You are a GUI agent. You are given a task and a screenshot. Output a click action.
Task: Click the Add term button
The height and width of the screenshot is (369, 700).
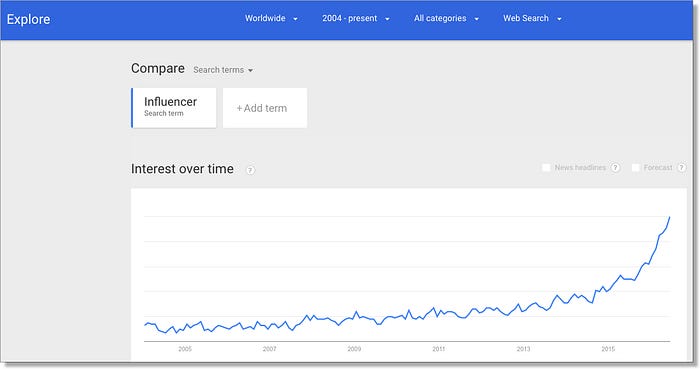[x=265, y=108]
